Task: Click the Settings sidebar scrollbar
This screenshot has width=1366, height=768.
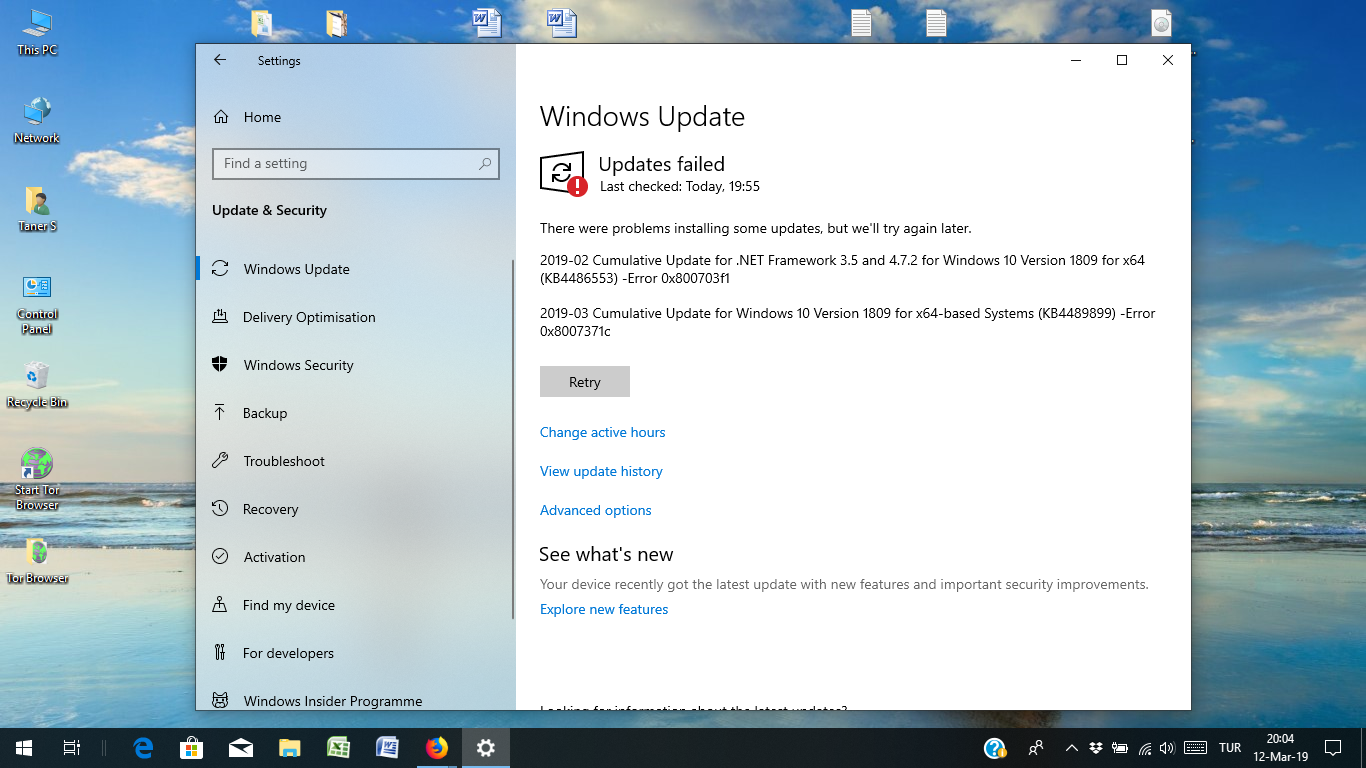Action: [x=513, y=440]
